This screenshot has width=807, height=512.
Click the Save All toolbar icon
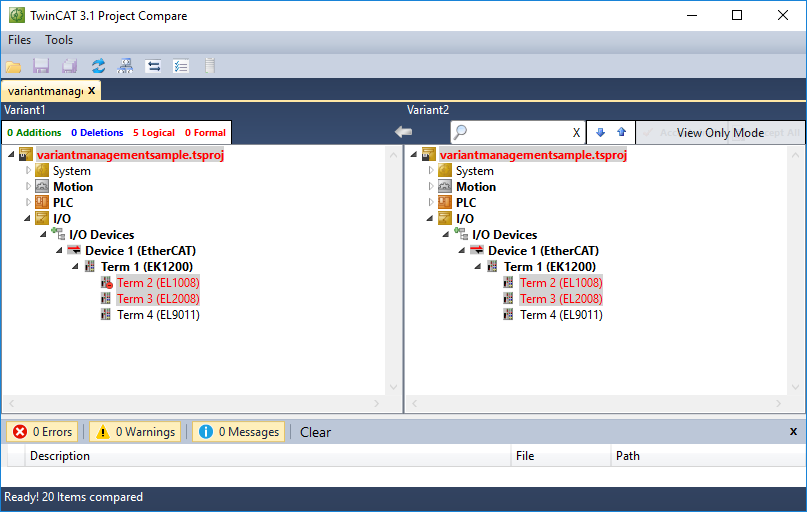69,66
